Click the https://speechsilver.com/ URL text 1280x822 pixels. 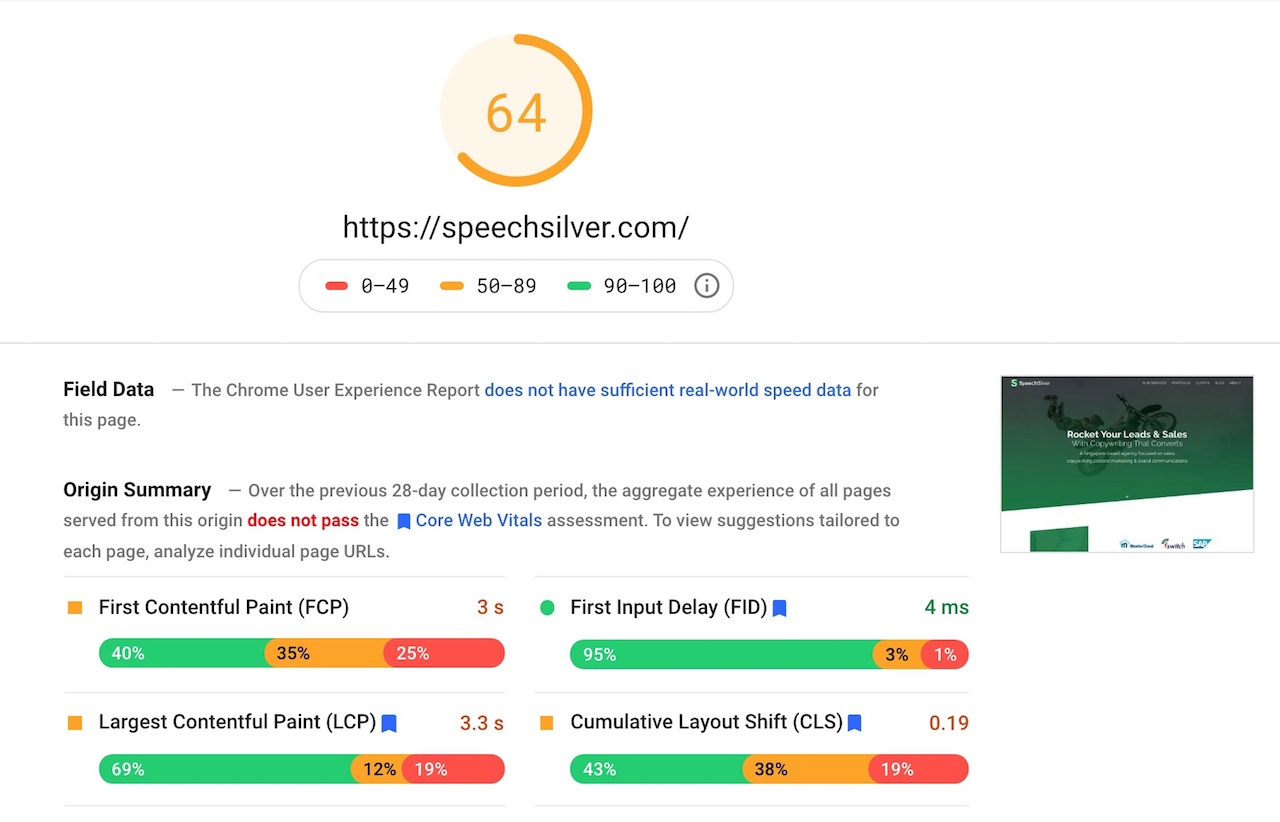click(x=516, y=227)
